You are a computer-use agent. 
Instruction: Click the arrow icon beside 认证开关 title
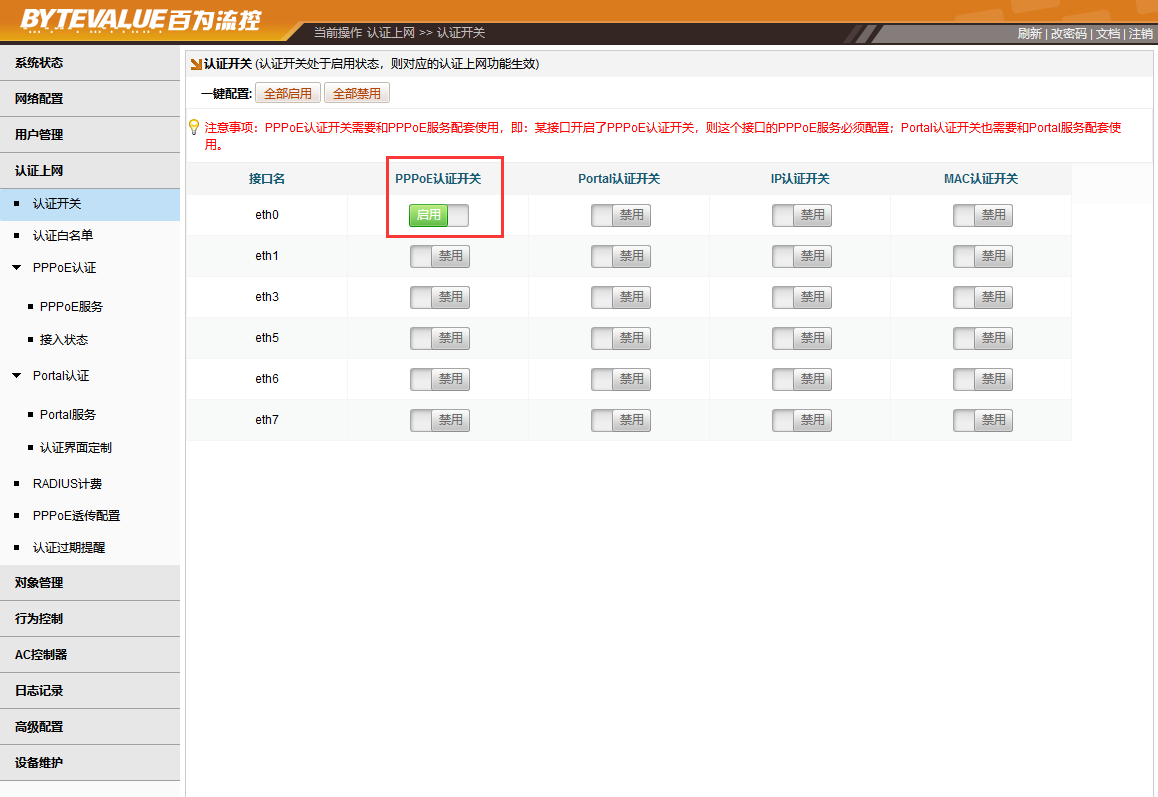(x=196, y=64)
